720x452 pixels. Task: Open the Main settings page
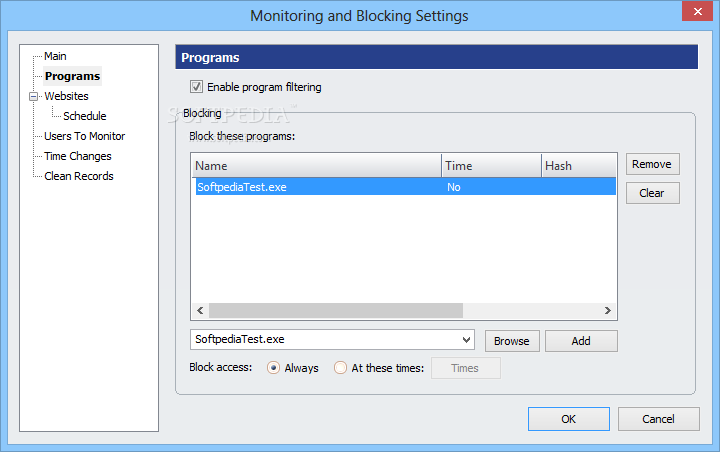[x=55, y=56]
